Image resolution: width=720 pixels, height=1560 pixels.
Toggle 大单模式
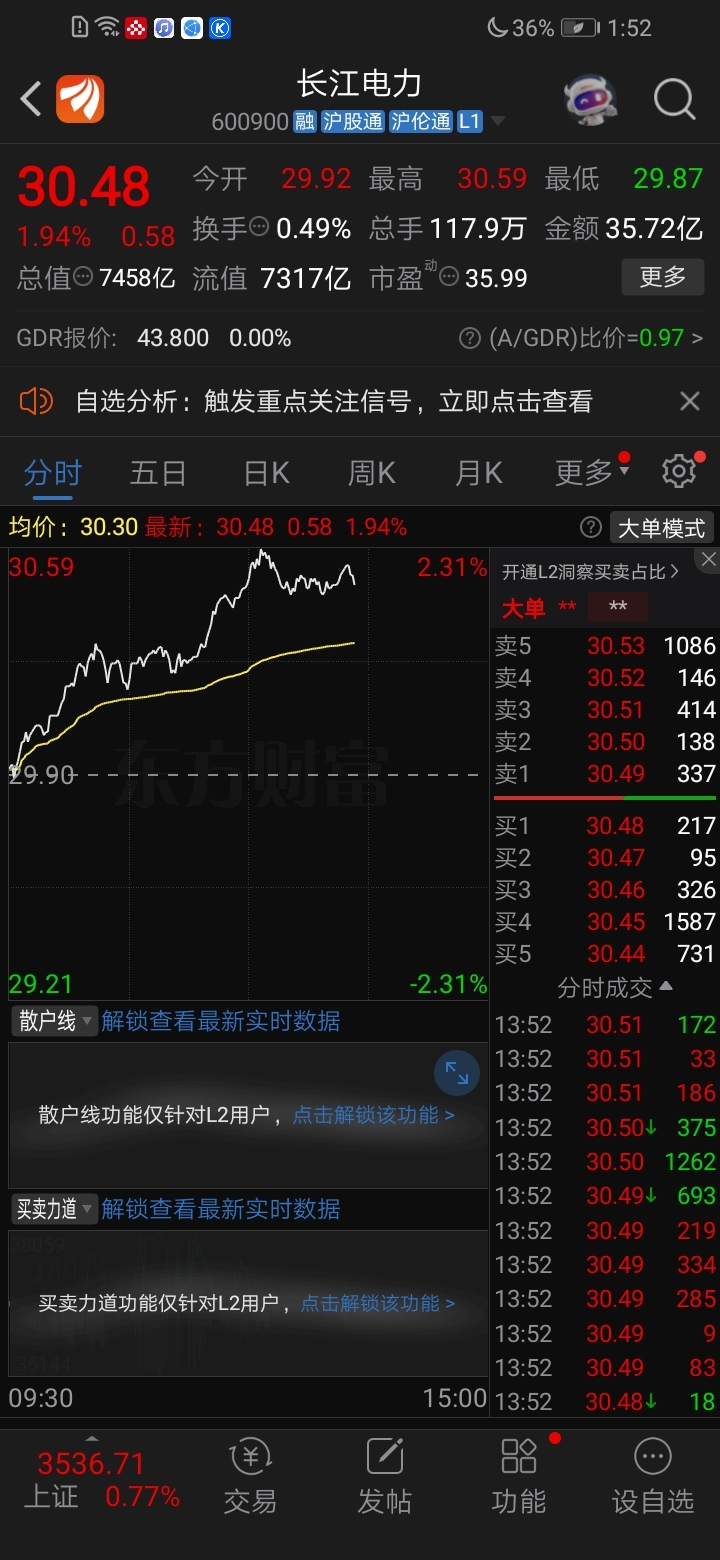click(x=661, y=527)
